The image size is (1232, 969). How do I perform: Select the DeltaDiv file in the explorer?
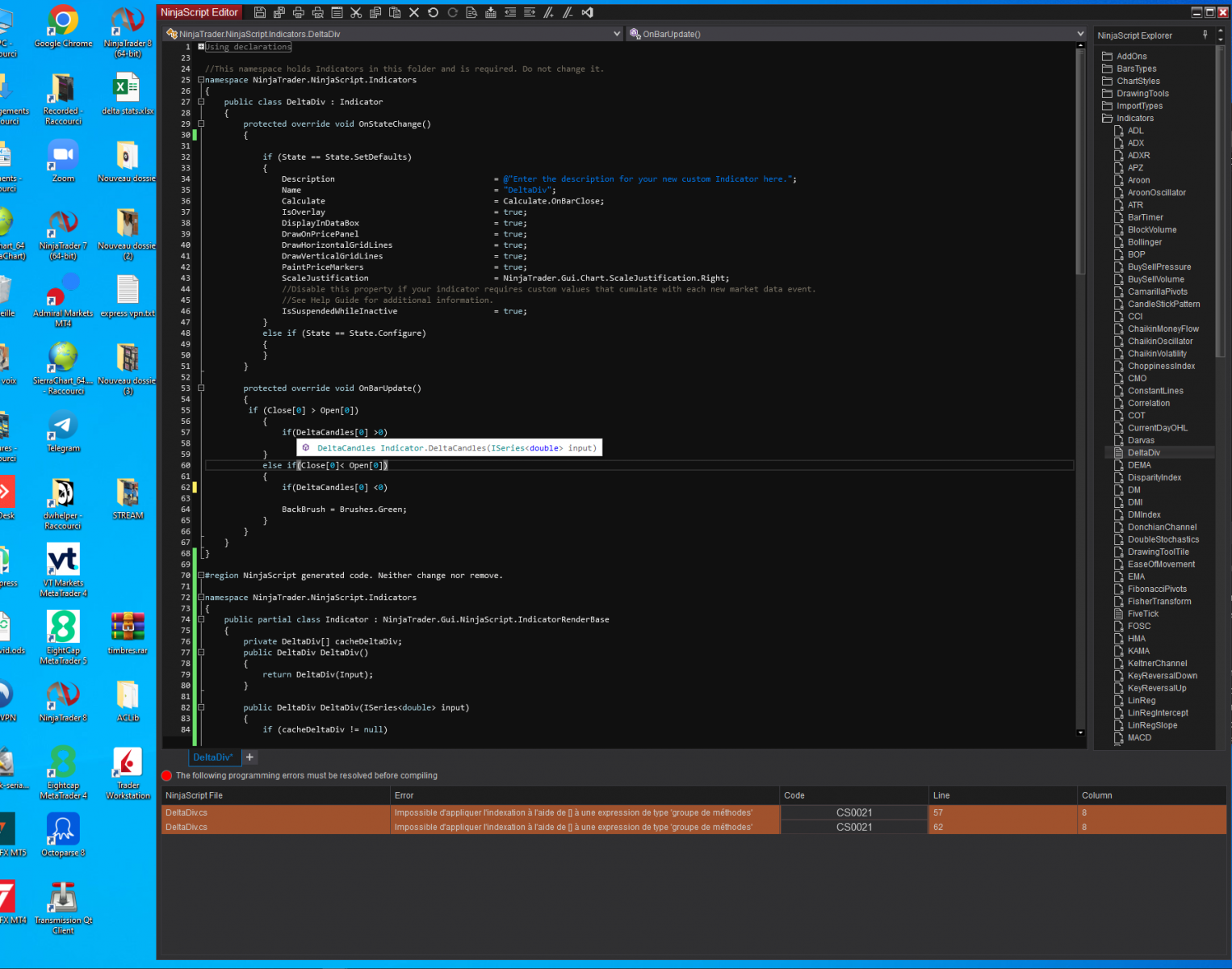pyautogui.click(x=1143, y=453)
